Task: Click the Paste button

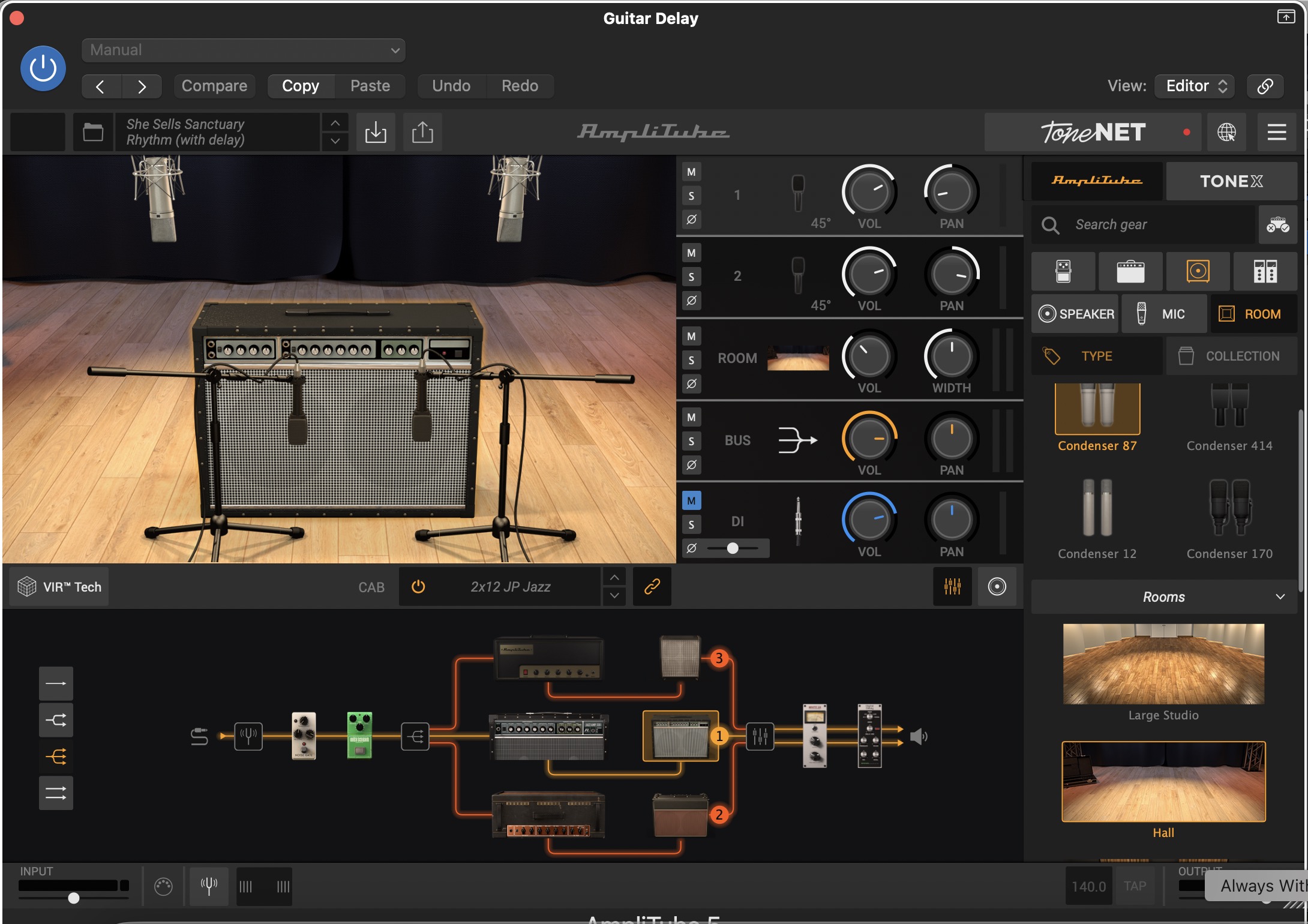Action: click(370, 86)
